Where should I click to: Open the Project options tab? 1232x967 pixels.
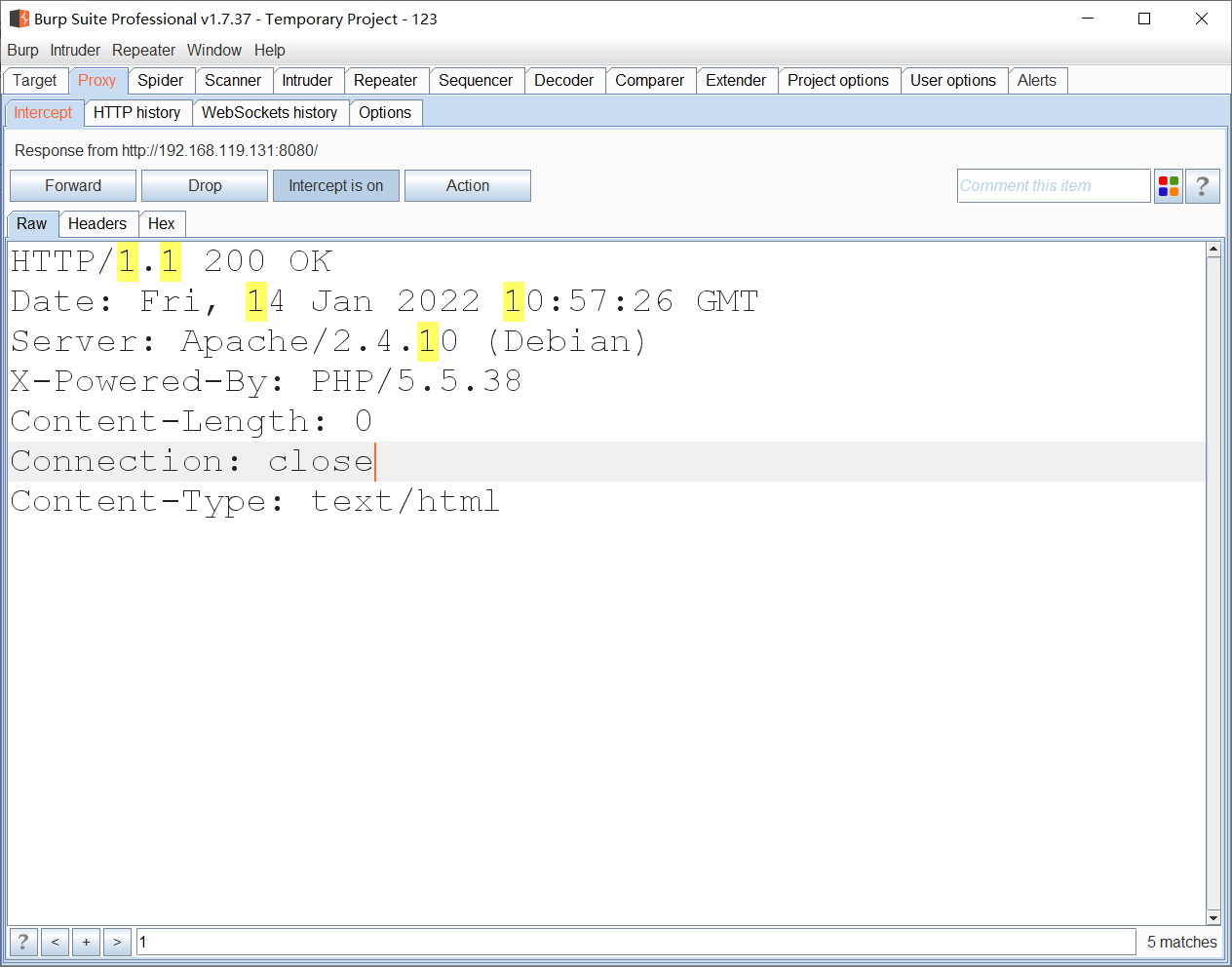[x=838, y=81]
